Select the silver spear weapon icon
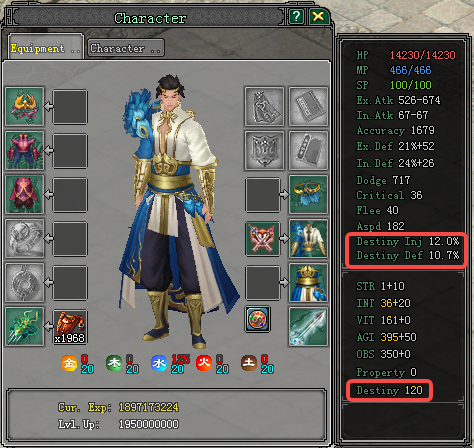 point(308,326)
